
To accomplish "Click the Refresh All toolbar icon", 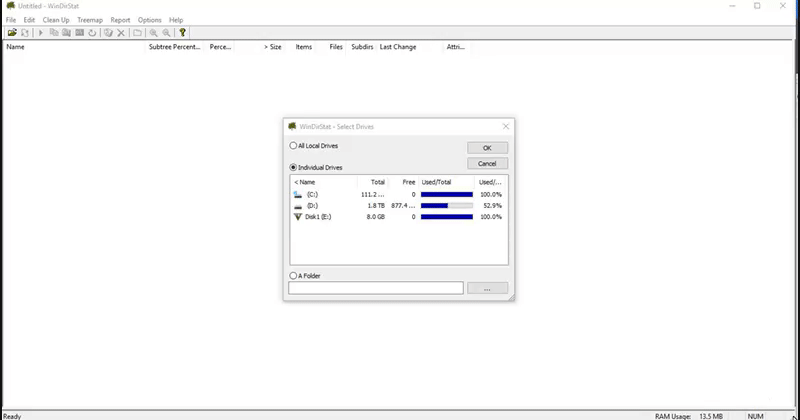I will (25, 33).
